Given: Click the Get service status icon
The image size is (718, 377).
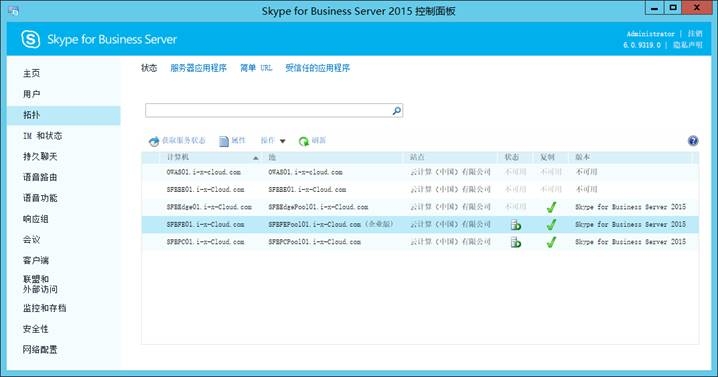Looking at the screenshot, I should [x=154, y=141].
